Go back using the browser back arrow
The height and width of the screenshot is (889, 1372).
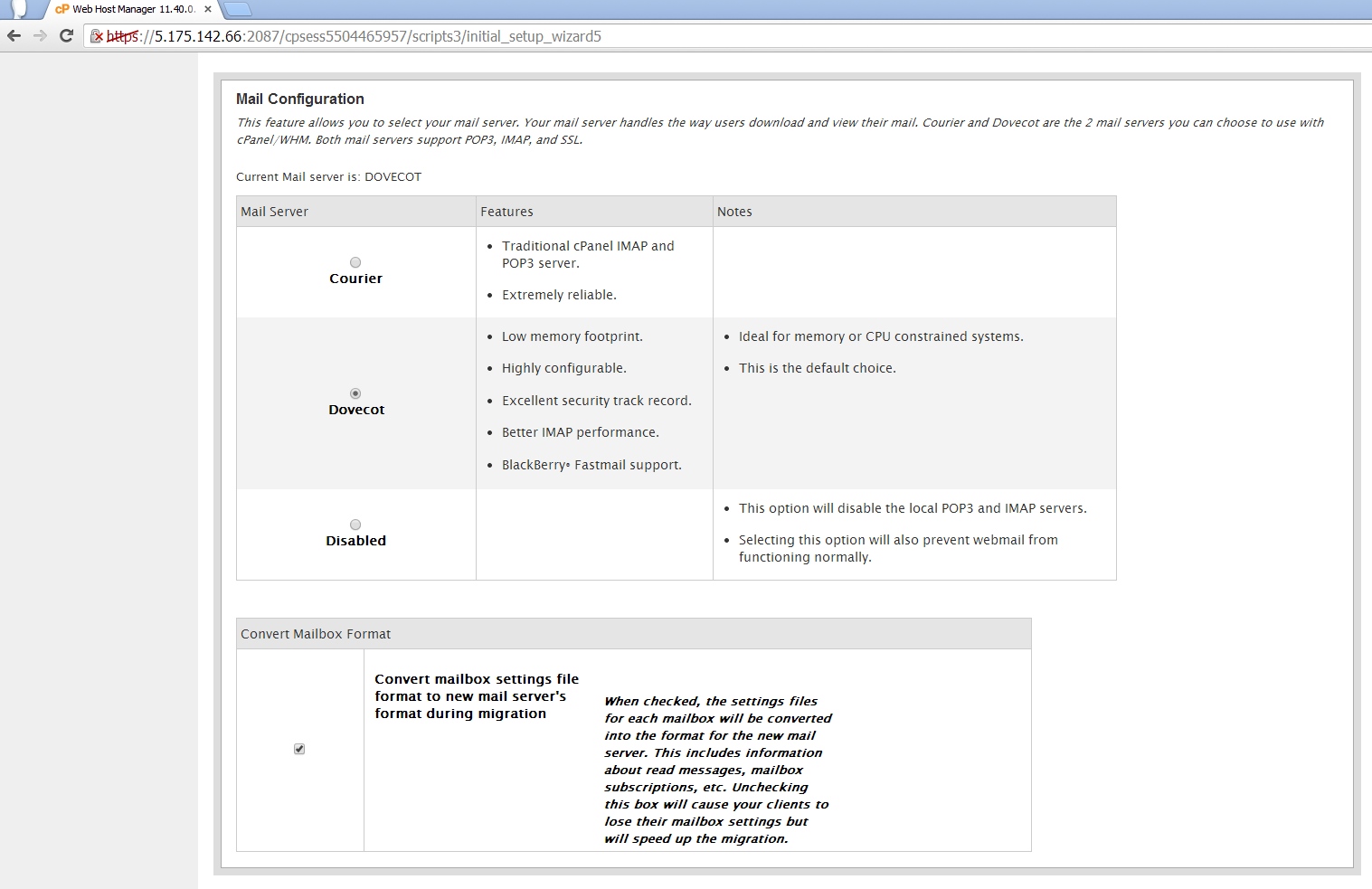[14, 36]
